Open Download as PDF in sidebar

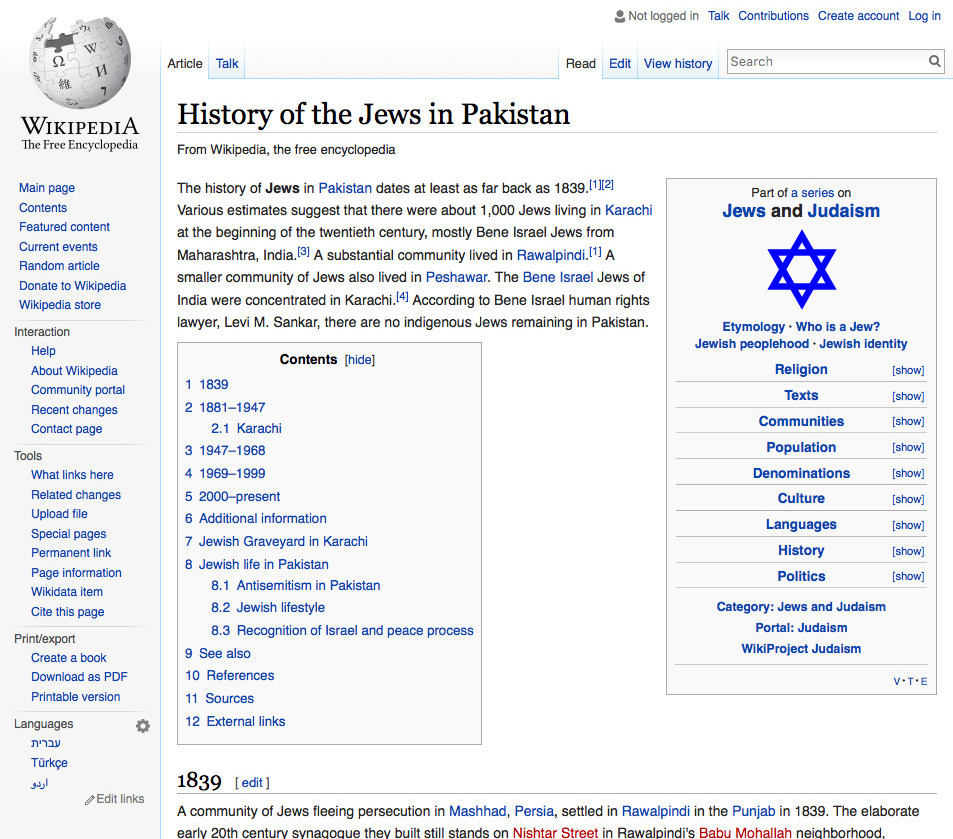[79, 677]
